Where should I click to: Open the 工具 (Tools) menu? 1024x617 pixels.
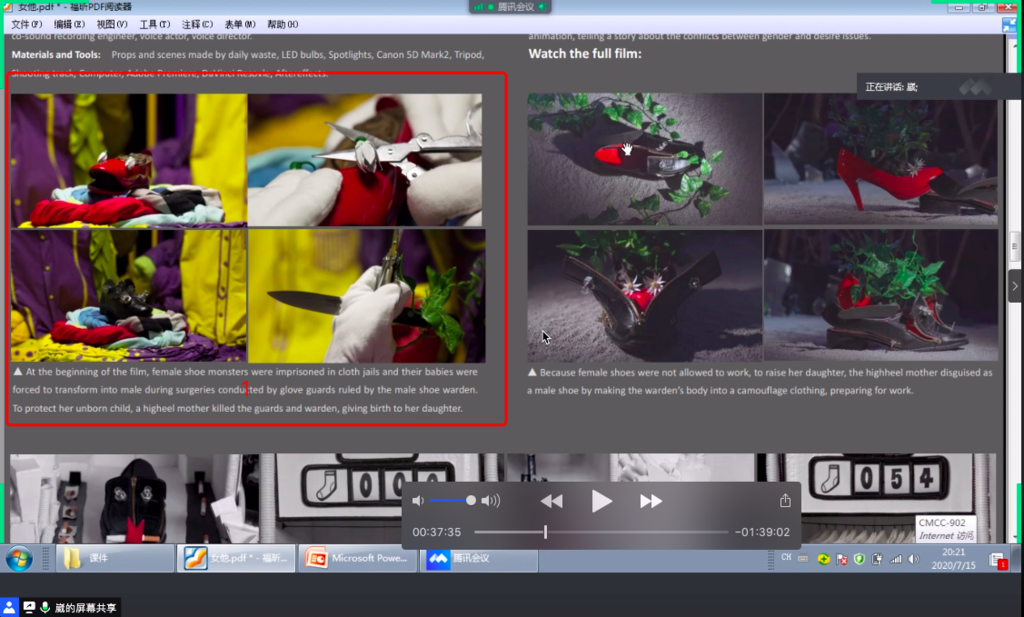point(155,24)
